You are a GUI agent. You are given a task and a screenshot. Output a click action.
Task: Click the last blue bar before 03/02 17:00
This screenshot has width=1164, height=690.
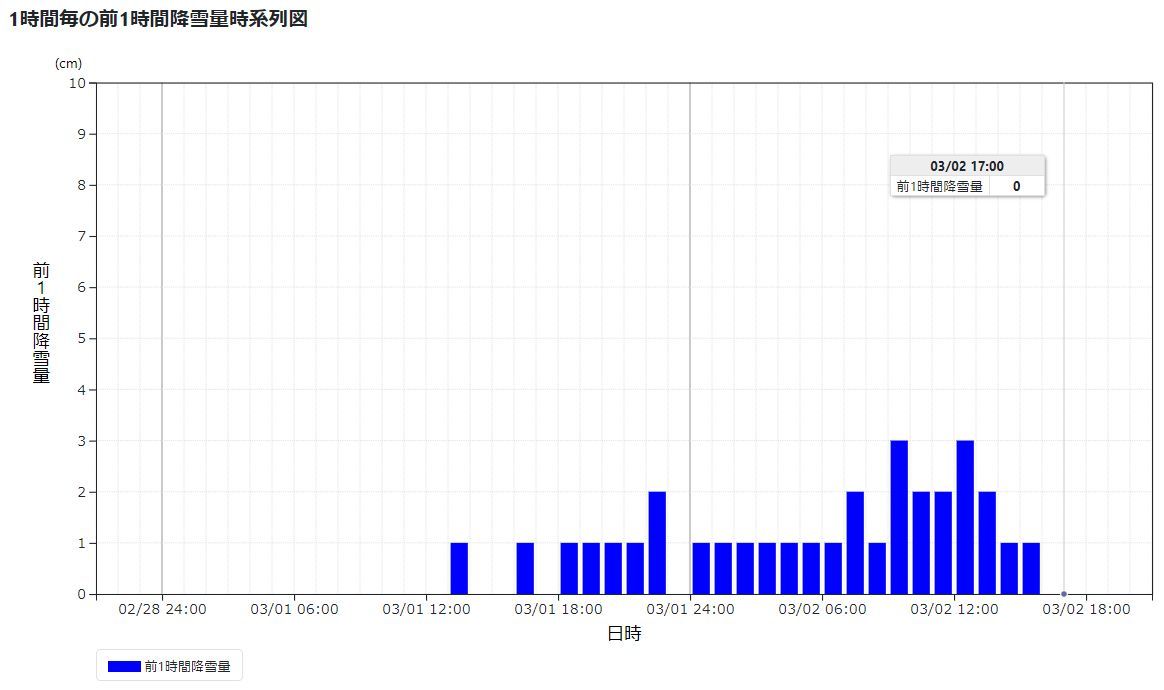coord(1031,569)
